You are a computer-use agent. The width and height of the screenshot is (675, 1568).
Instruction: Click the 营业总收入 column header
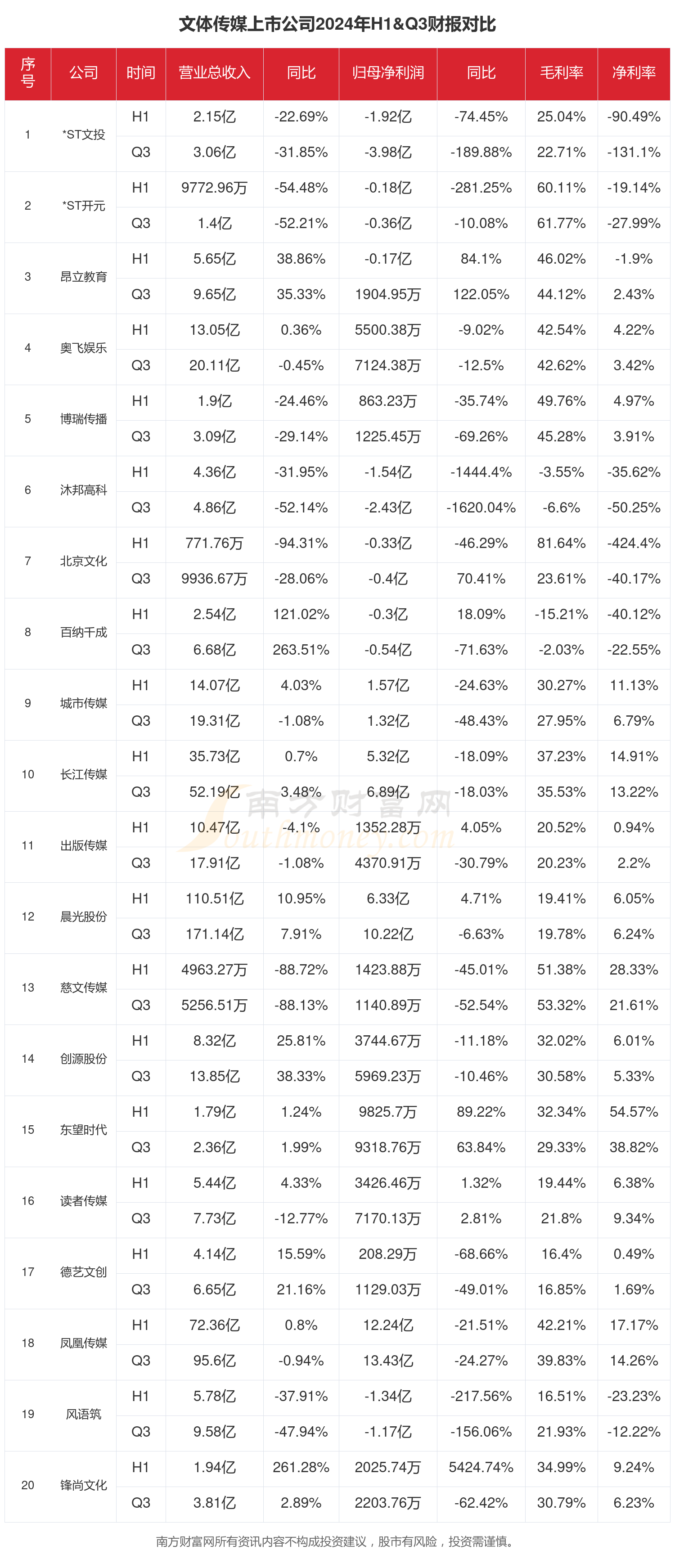[214, 73]
